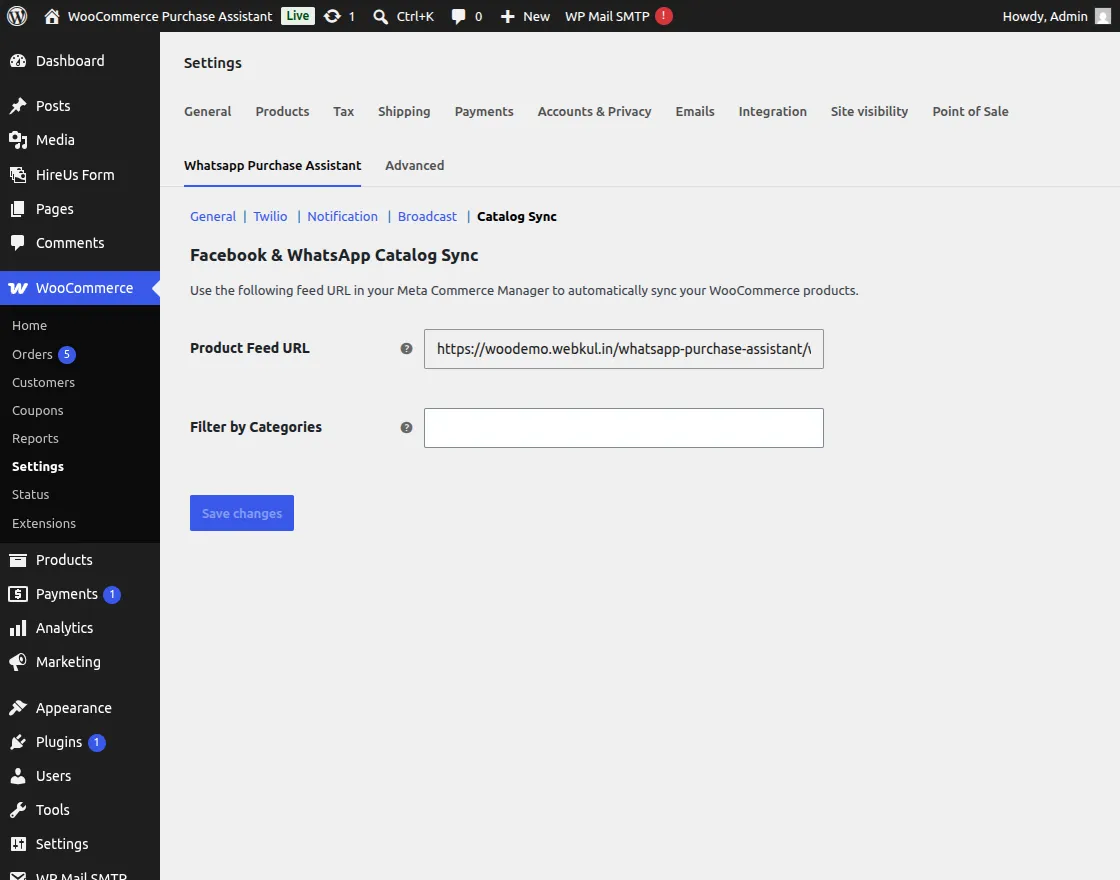Screen dimensions: 1120x880
Task: Switch to the Payments settings tab
Action: [x=484, y=111]
